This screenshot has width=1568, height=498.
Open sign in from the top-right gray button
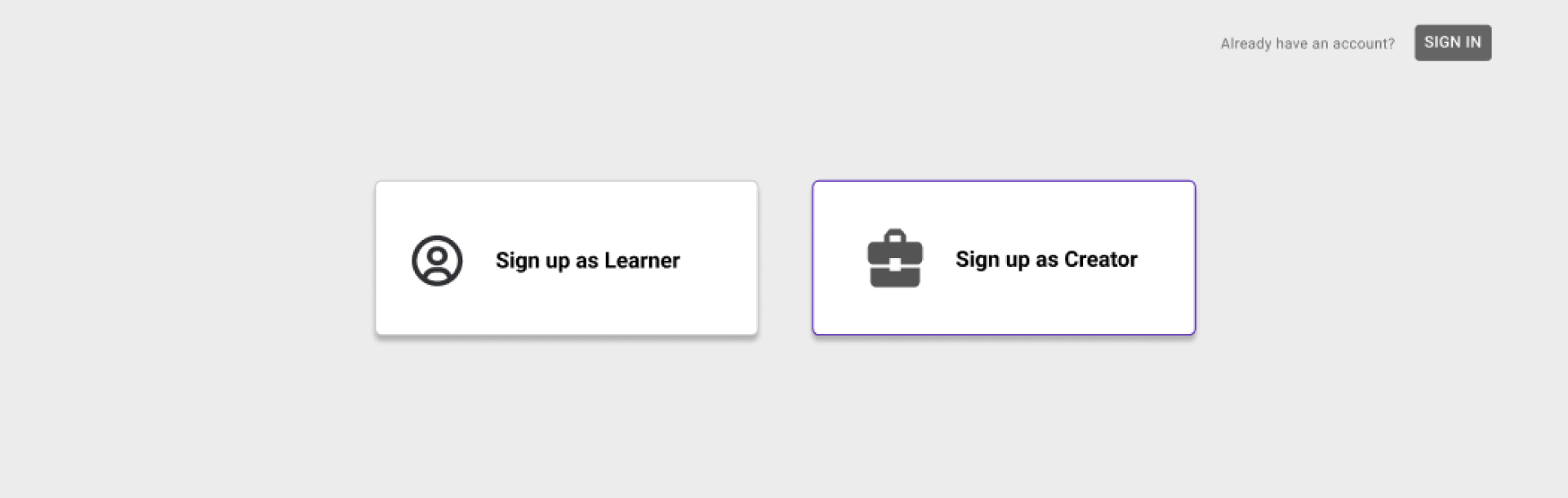click(1453, 42)
